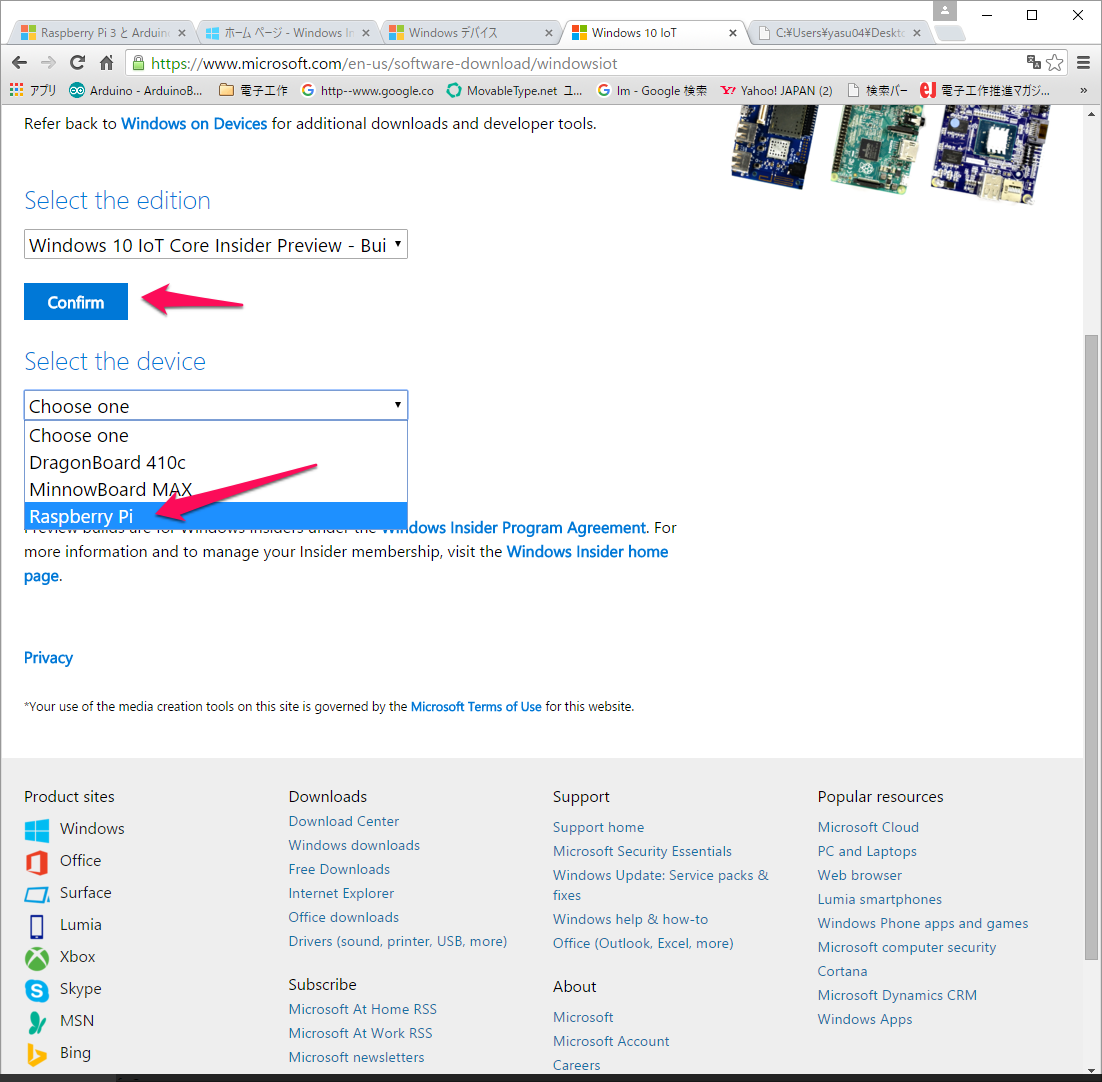Select DragonBoard 410c from the device list

[x=216, y=462]
